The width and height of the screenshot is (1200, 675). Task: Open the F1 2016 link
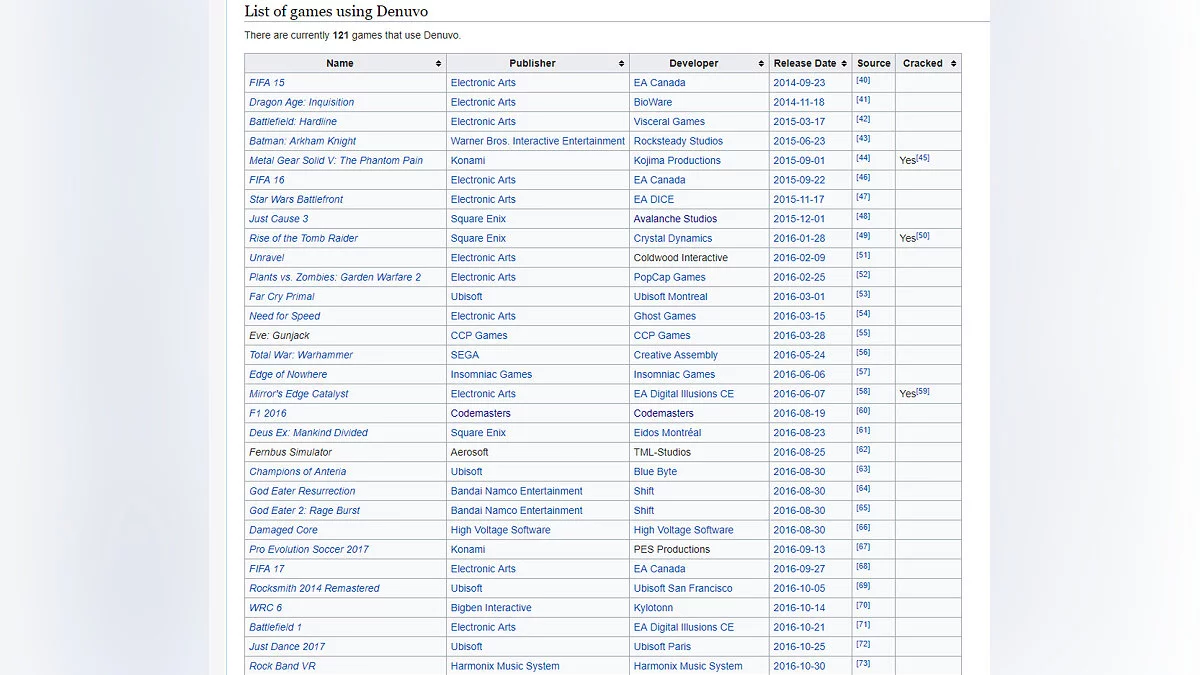268,414
